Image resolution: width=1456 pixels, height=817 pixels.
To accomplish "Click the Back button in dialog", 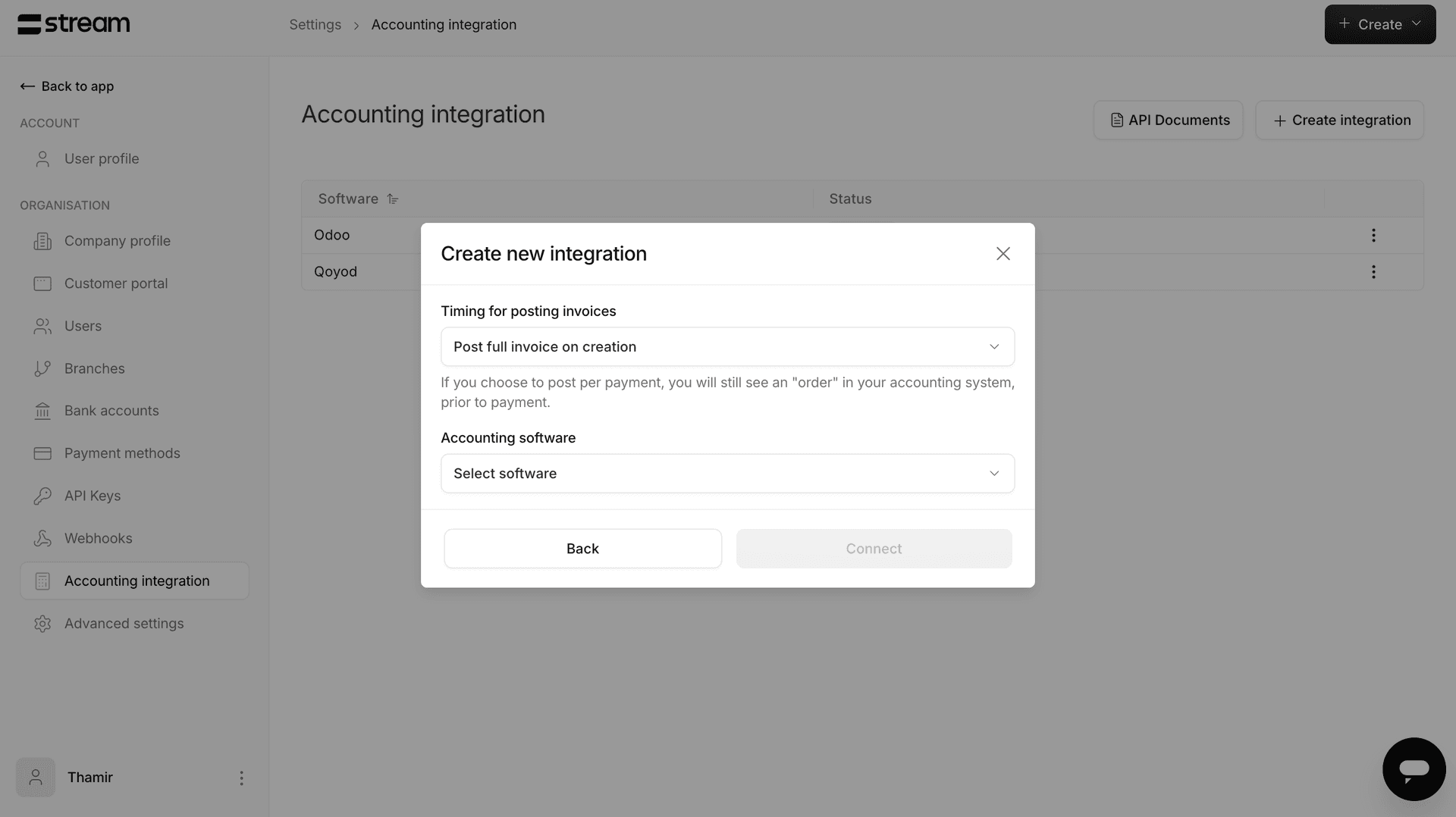I will pos(582,549).
